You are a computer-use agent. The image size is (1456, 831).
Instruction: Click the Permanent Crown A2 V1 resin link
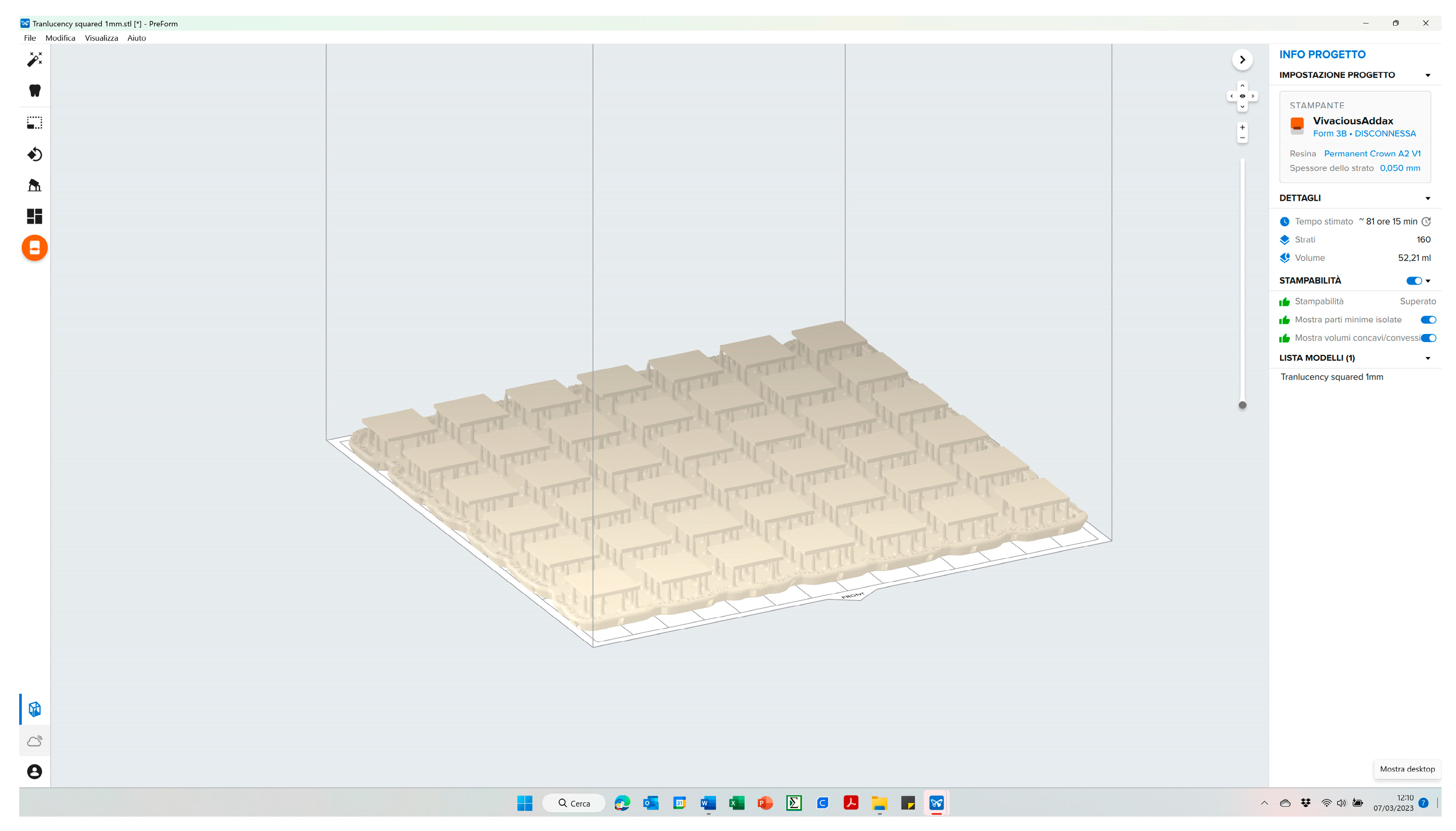pos(1371,153)
